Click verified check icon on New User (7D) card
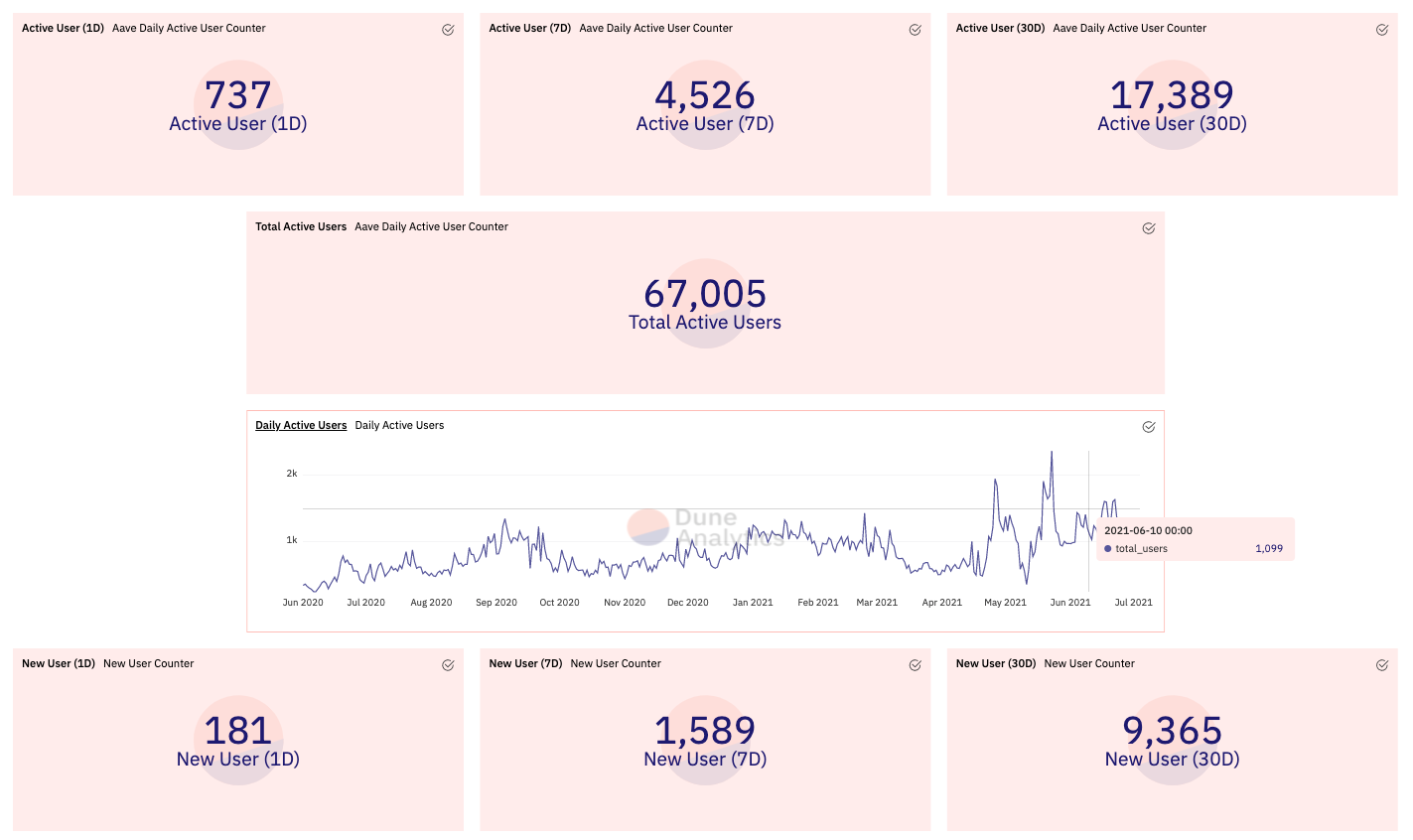Screen dimensions: 1413x840 click(x=915, y=665)
